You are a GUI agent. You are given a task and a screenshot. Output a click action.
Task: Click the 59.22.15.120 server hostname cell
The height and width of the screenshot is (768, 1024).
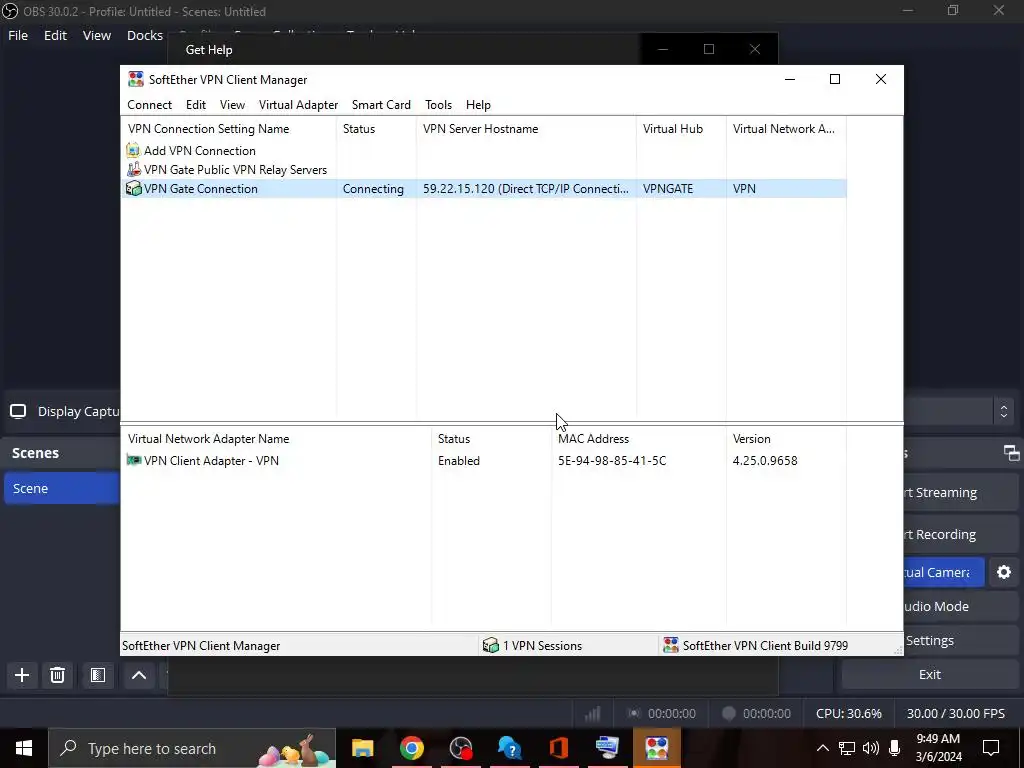[526, 189]
